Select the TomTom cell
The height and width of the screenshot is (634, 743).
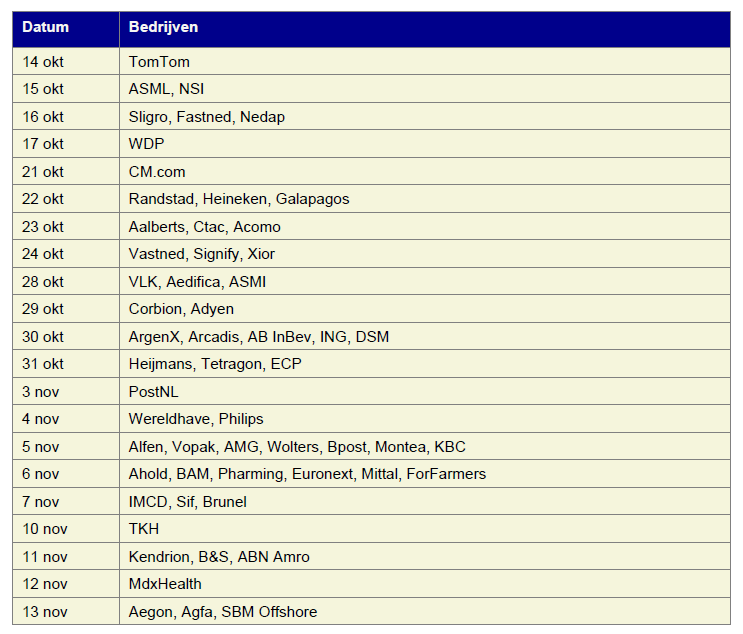159,62
